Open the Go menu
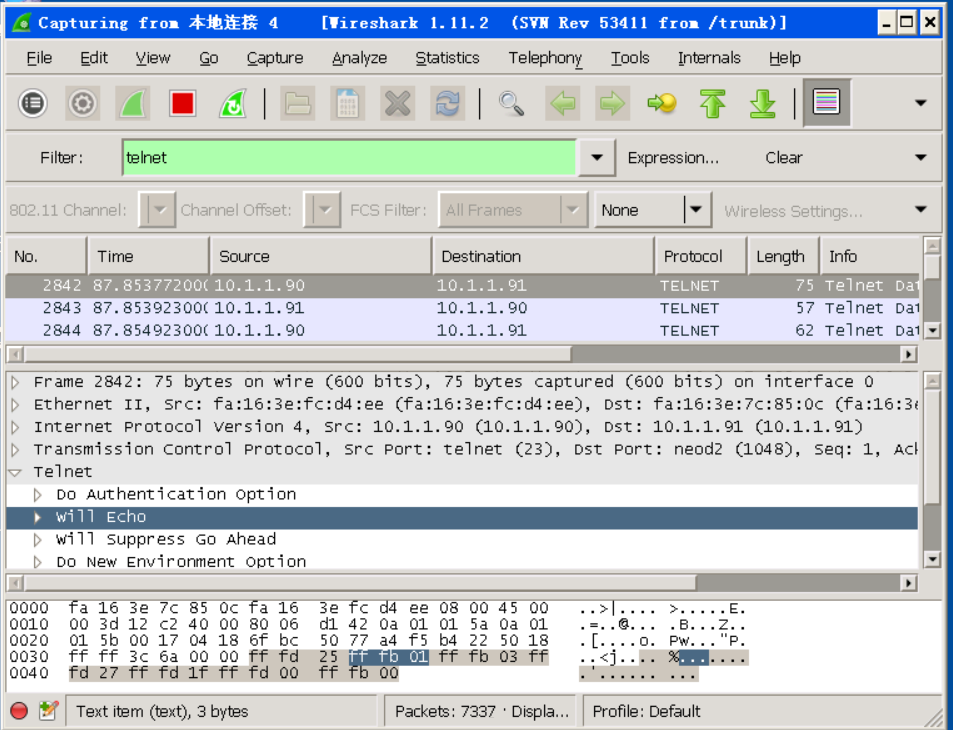Image resolution: width=953 pixels, height=730 pixels. click(208, 58)
